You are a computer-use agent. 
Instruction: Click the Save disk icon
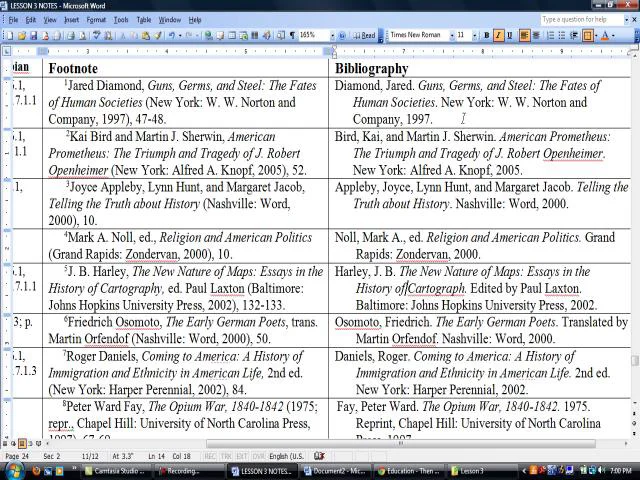pyautogui.click(x=33, y=36)
